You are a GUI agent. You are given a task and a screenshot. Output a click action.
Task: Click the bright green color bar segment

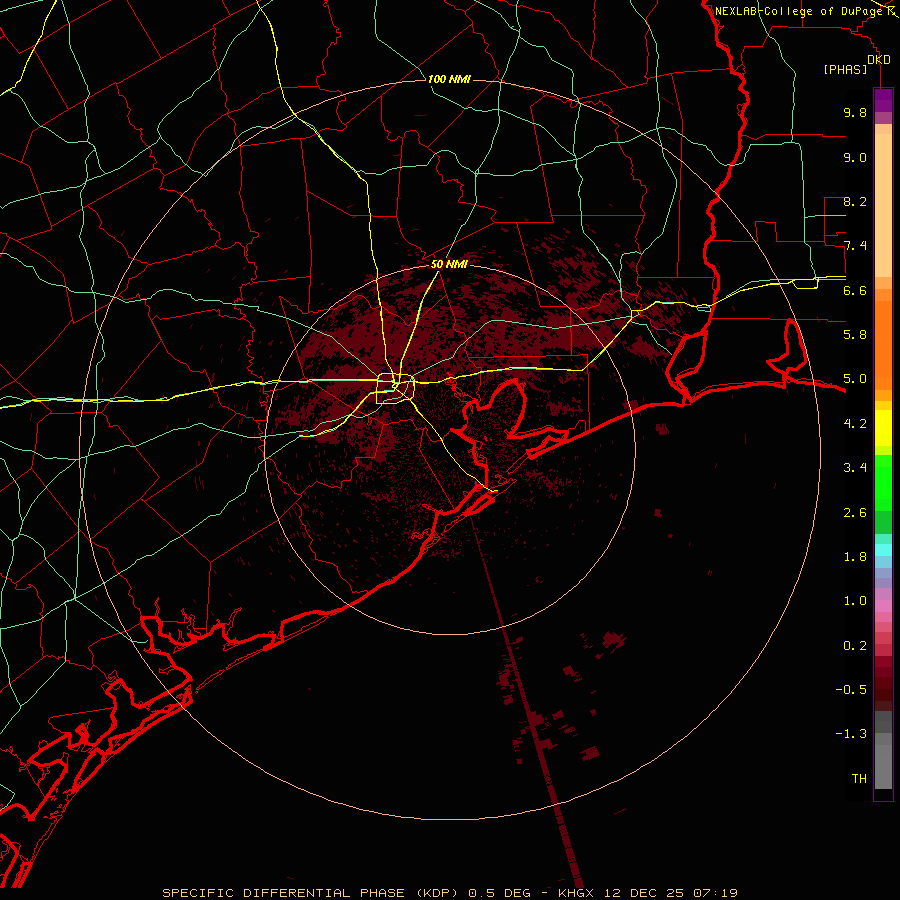[x=883, y=482]
